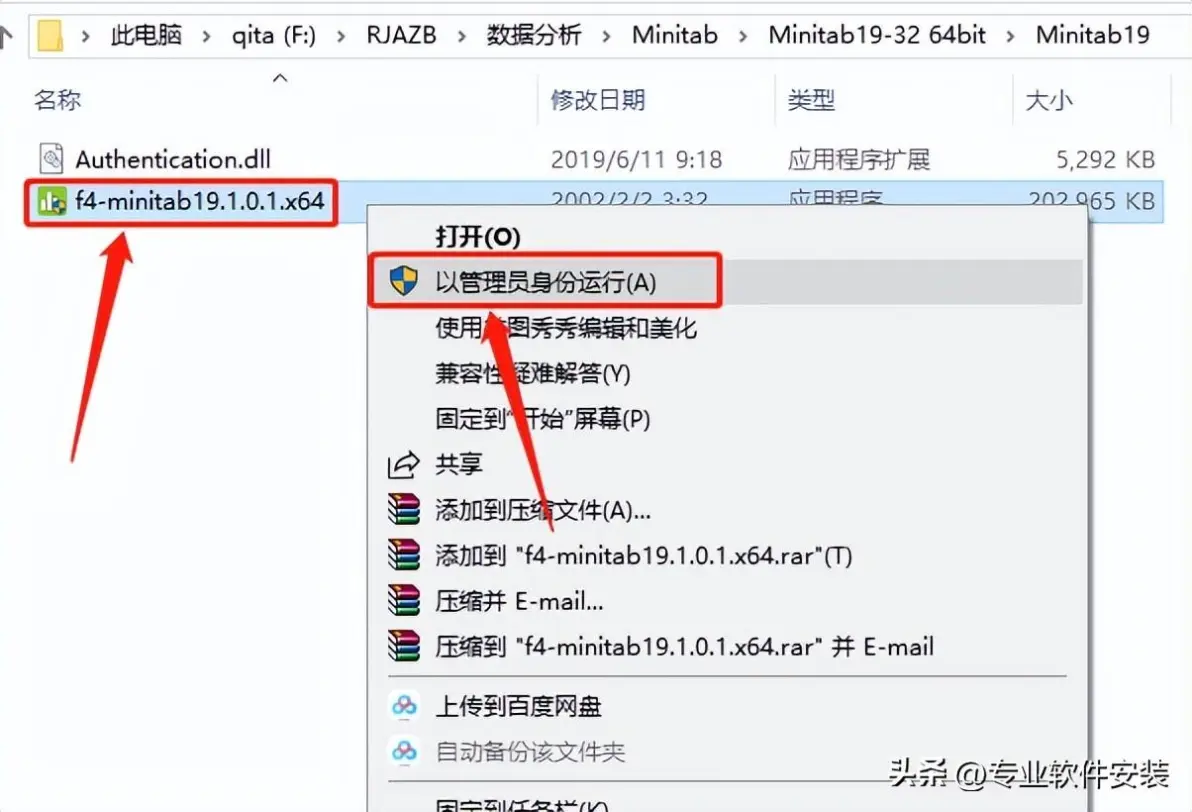Click Baidu Netdisk icon beside 上传到百度网盘
Viewport: 1192px width, 812px height.
pyautogui.click(x=404, y=706)
